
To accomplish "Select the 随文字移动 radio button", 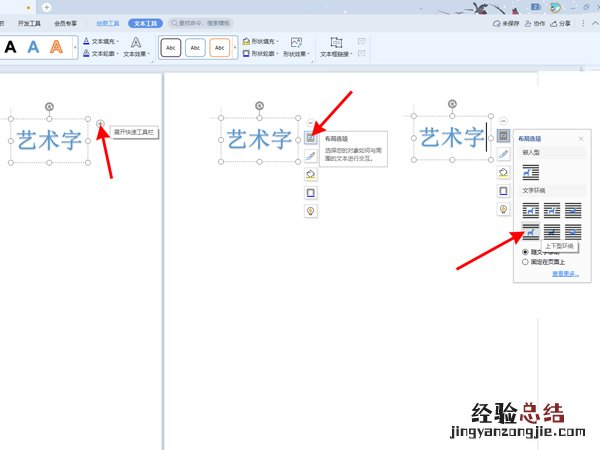I will pyautogui.click(x=527, y=252).
